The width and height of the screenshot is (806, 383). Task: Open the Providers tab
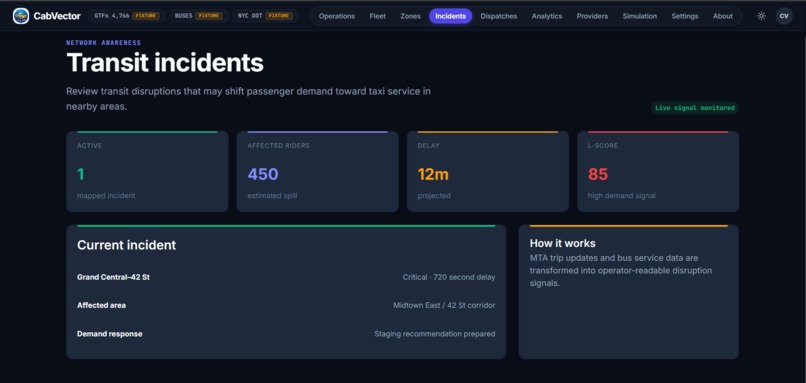[592, 16]
